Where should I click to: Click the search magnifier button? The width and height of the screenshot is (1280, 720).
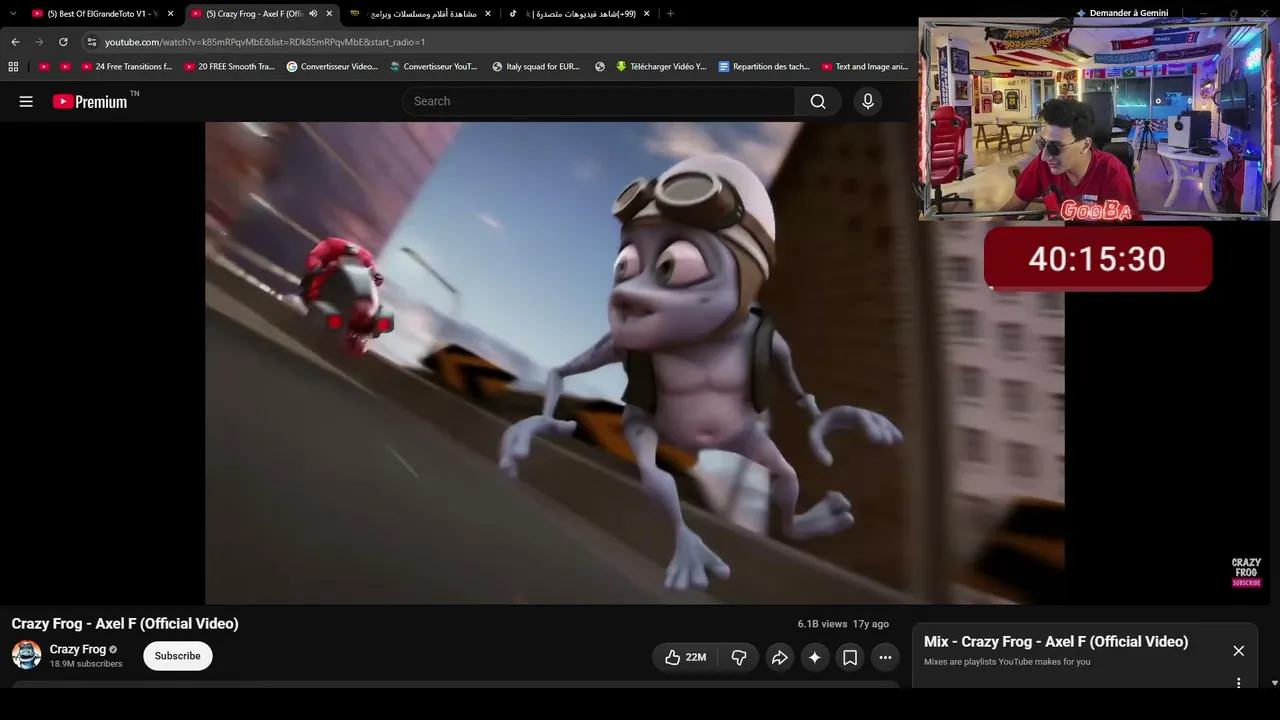point(818,101)
